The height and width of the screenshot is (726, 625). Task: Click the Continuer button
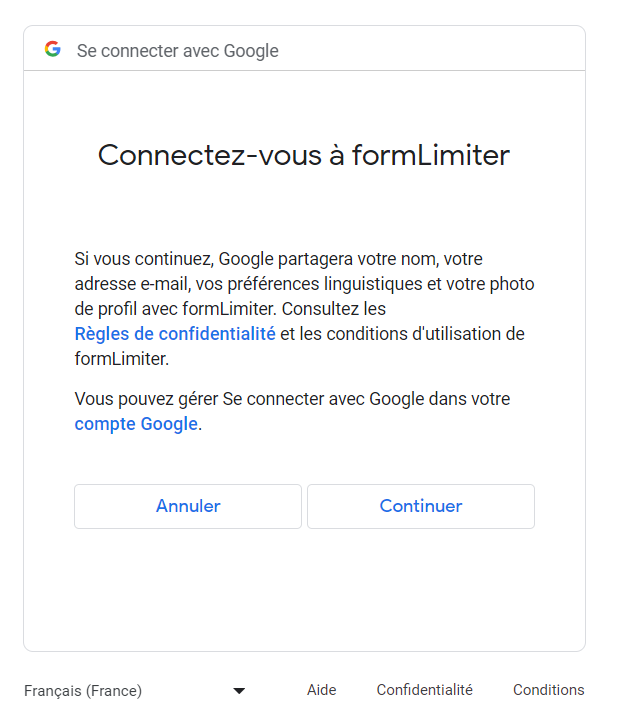coord(420,506)
